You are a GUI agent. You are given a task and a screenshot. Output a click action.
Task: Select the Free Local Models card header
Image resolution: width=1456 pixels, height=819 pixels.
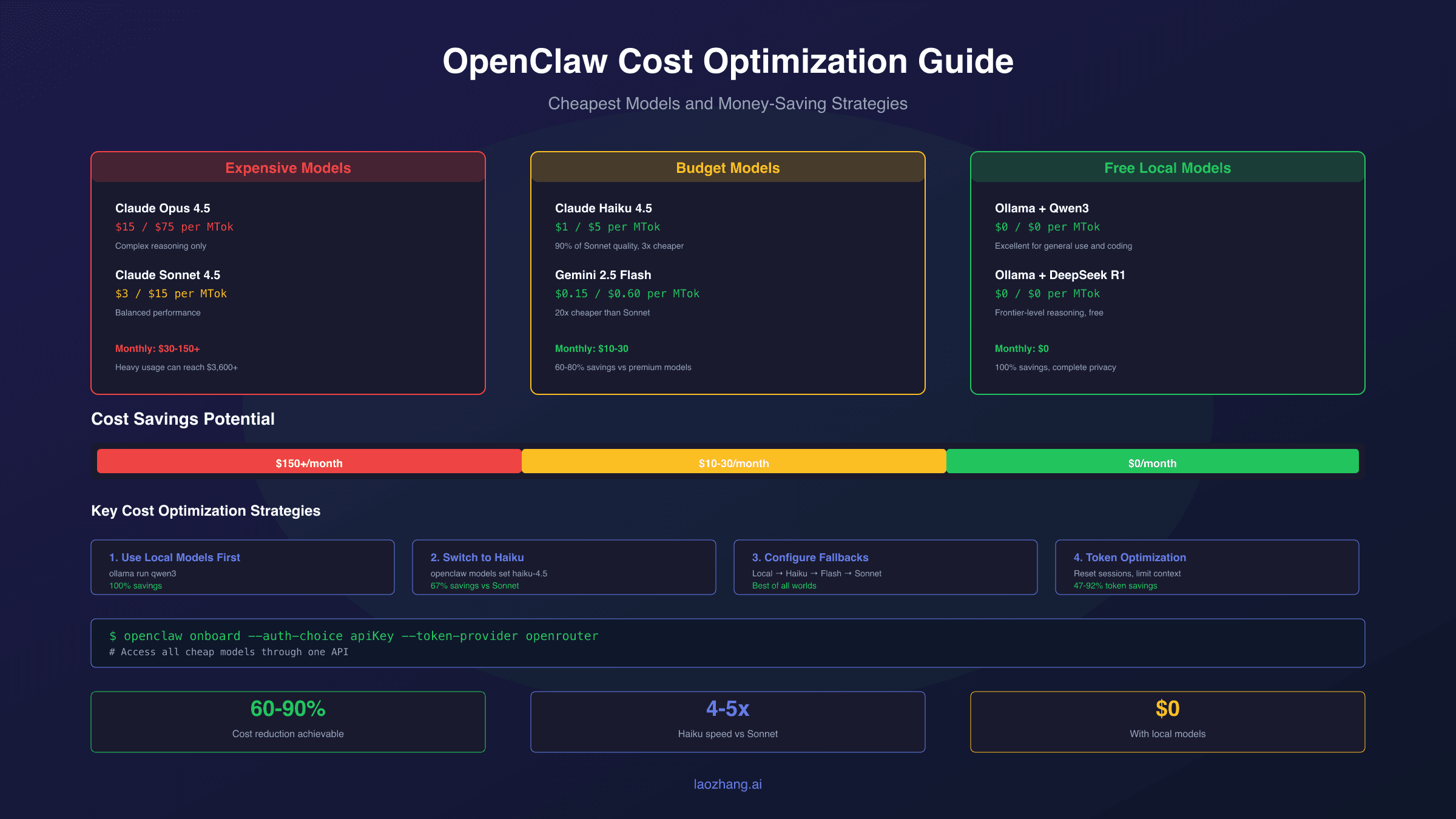(1167, 168)
